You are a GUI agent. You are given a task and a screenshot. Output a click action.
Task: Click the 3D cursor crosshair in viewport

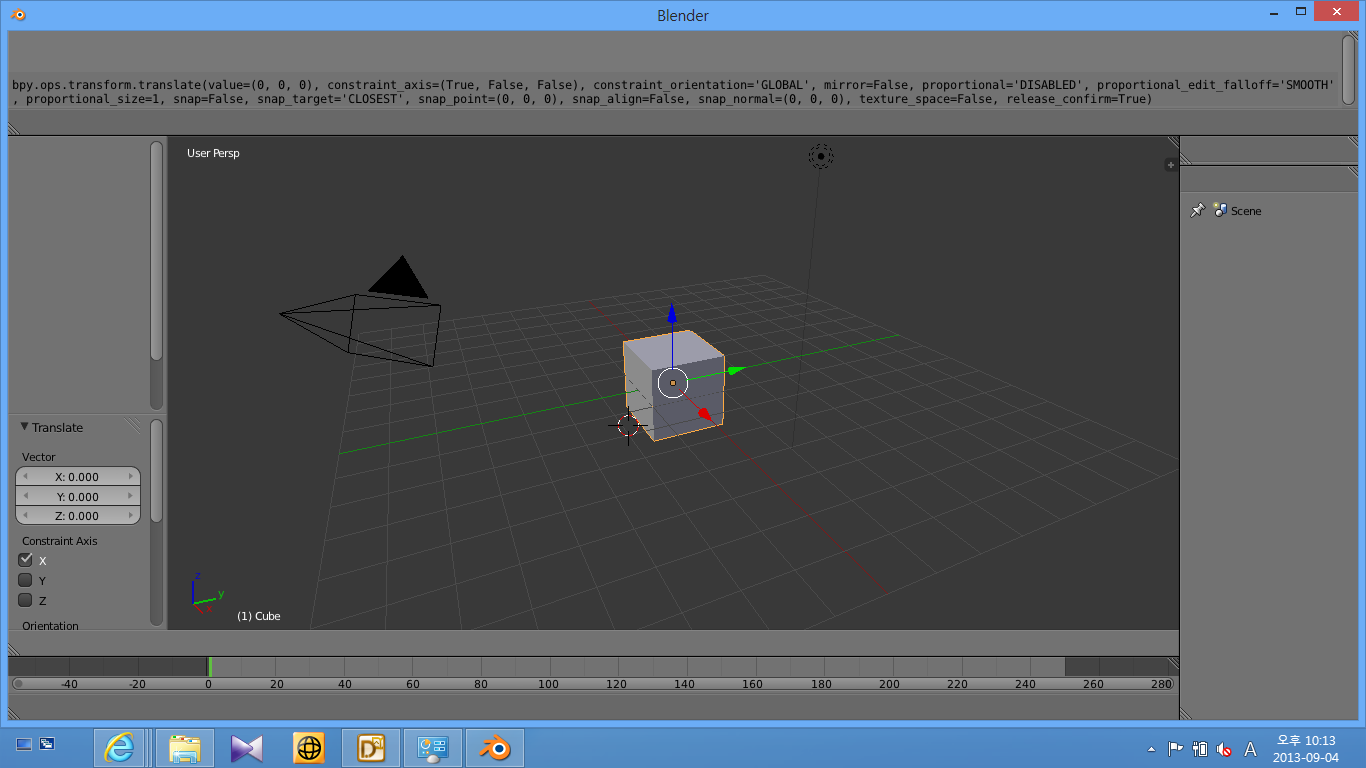pyautogui.click(x=629, y=425)
